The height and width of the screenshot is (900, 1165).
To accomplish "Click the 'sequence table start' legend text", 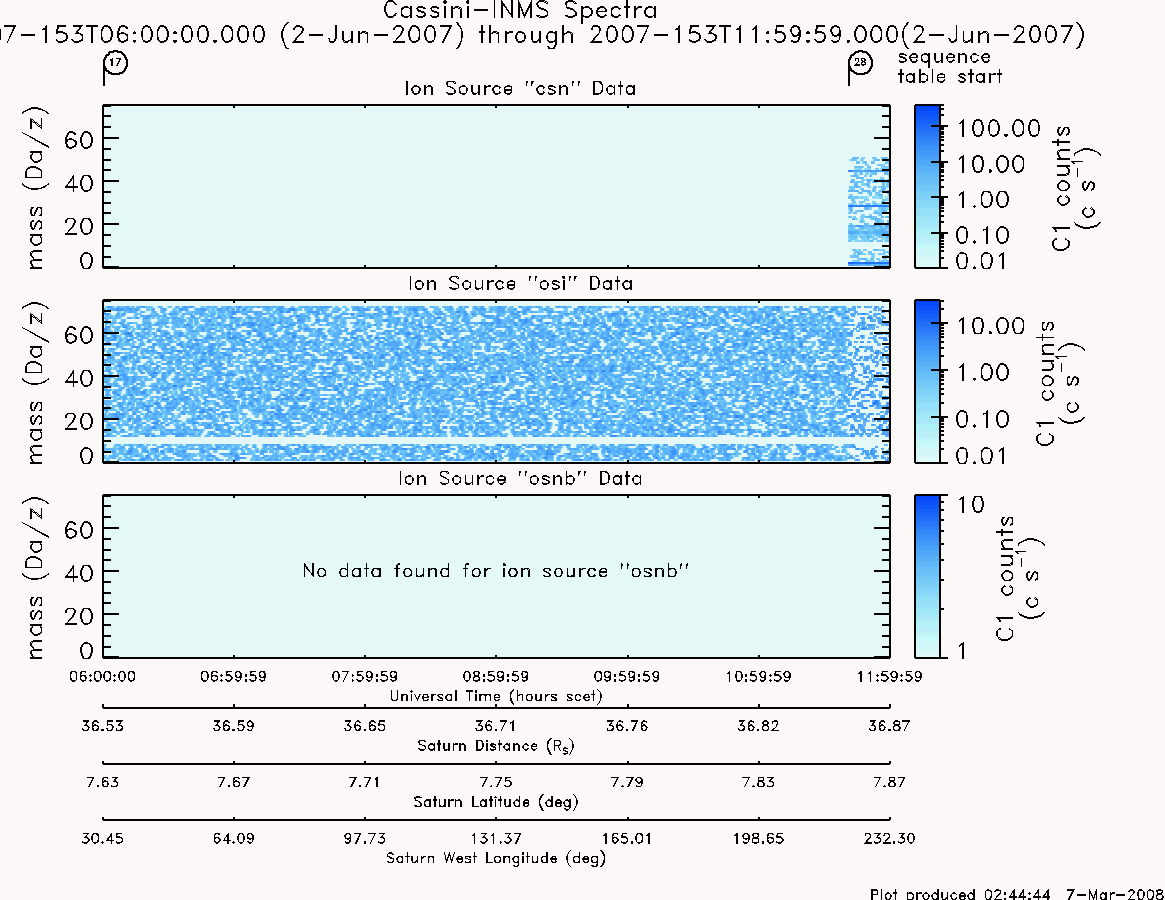I will click(x=950, y=66).
